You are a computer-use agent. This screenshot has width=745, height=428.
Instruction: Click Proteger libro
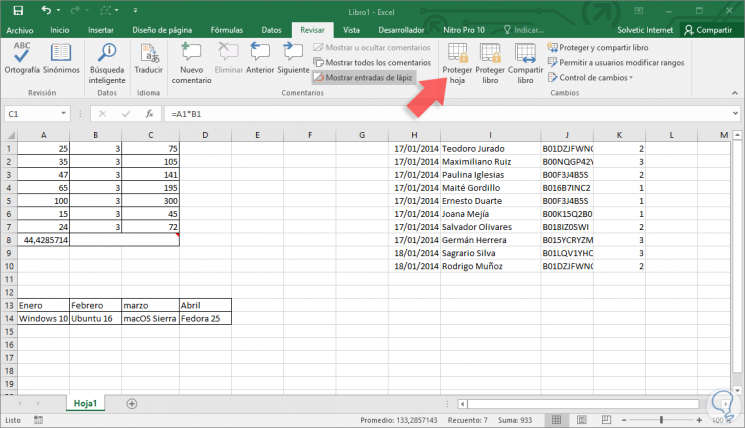(490, 63)
